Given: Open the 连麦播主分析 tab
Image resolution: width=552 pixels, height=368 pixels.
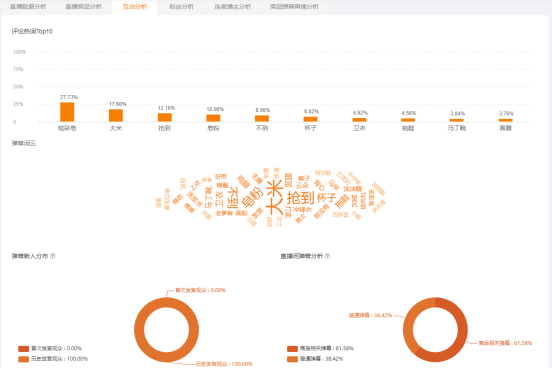Looking at the screenshot, I should [233, 7].
